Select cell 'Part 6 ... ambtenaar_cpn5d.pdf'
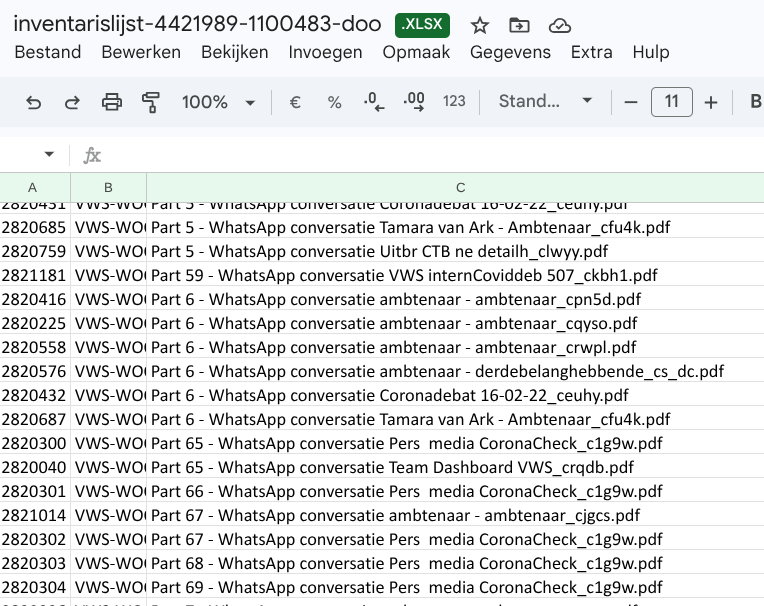Image resolution: width=764 pixels, height=606 pixels. 455,299
